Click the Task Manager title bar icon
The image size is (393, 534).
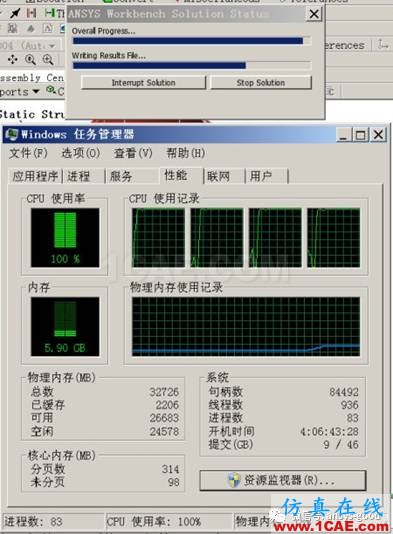tap(12, 135)
